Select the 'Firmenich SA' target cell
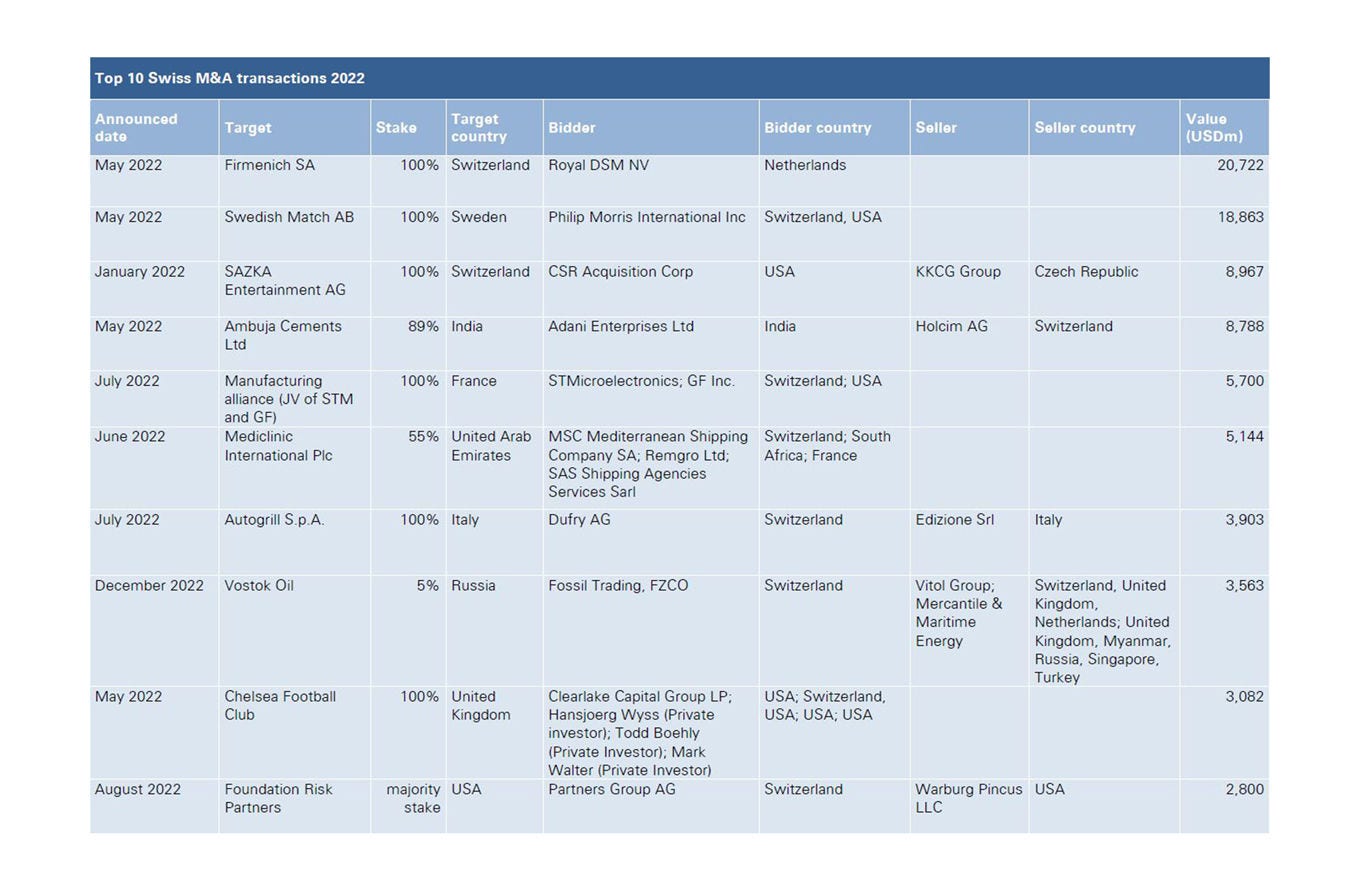 tap(269, 165)
